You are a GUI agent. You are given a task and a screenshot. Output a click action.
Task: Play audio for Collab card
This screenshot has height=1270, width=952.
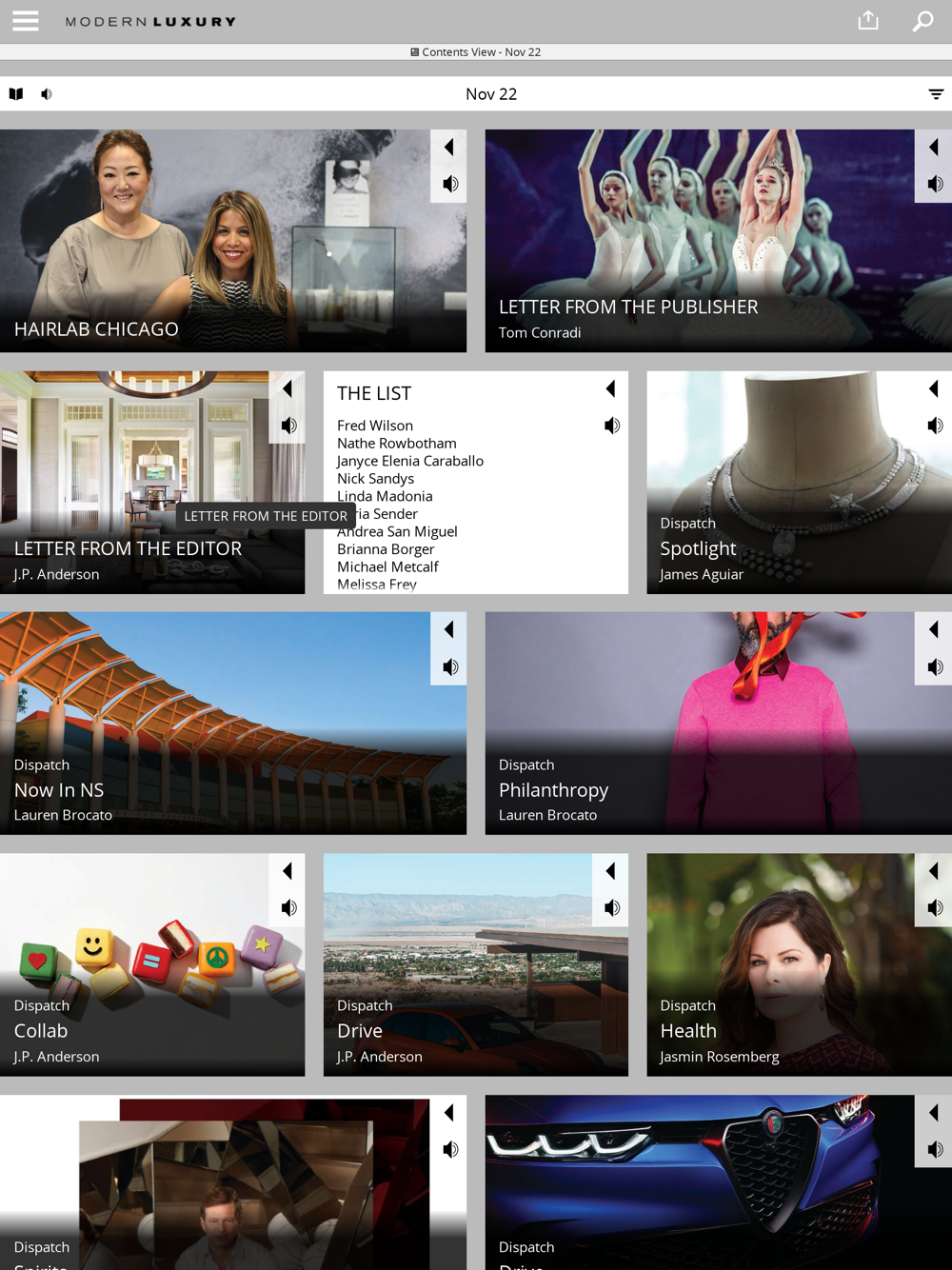point(288,908)
